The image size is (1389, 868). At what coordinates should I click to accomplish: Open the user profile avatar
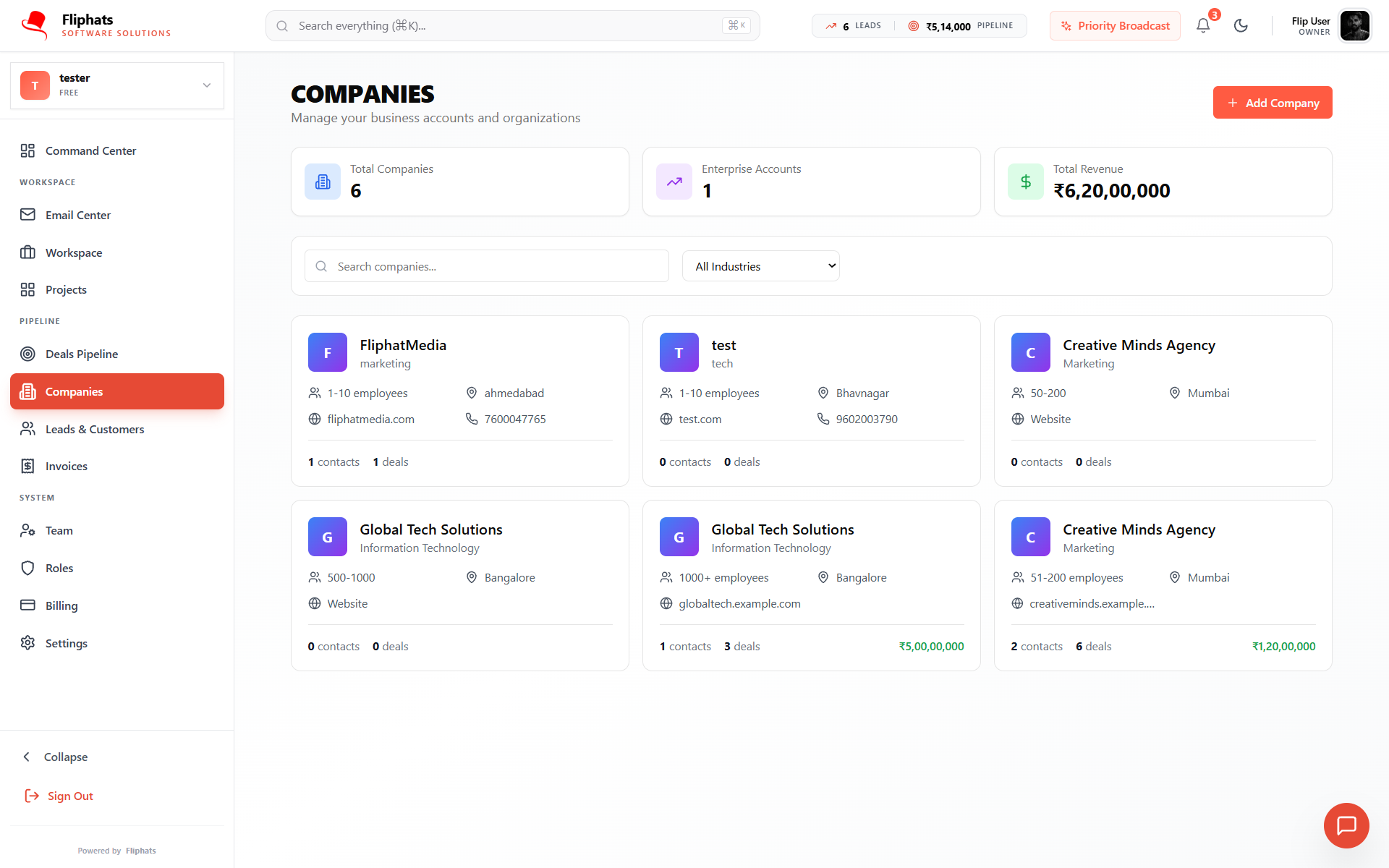coord(1354,26)
